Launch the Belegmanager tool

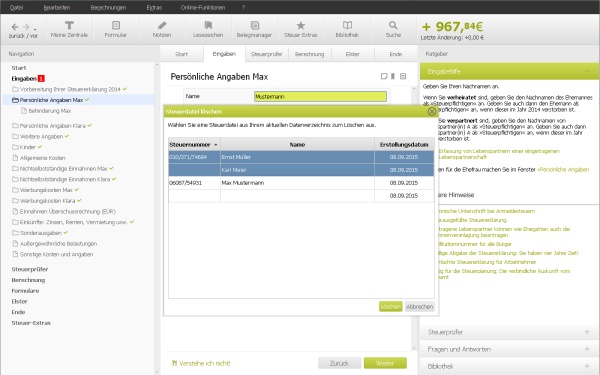click(x=254, y=29)
